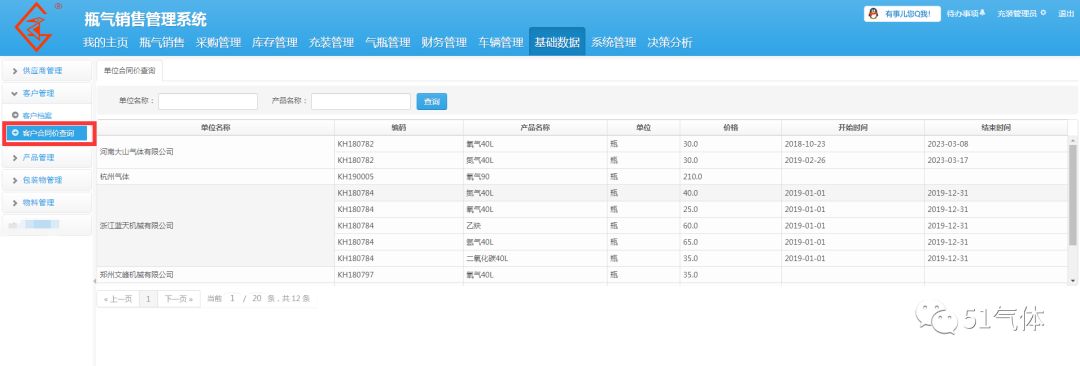Select the 河南大山气体有限公司 cell
The height and width of the screenshot is (366, 1080).
click(x=215, y=152)
